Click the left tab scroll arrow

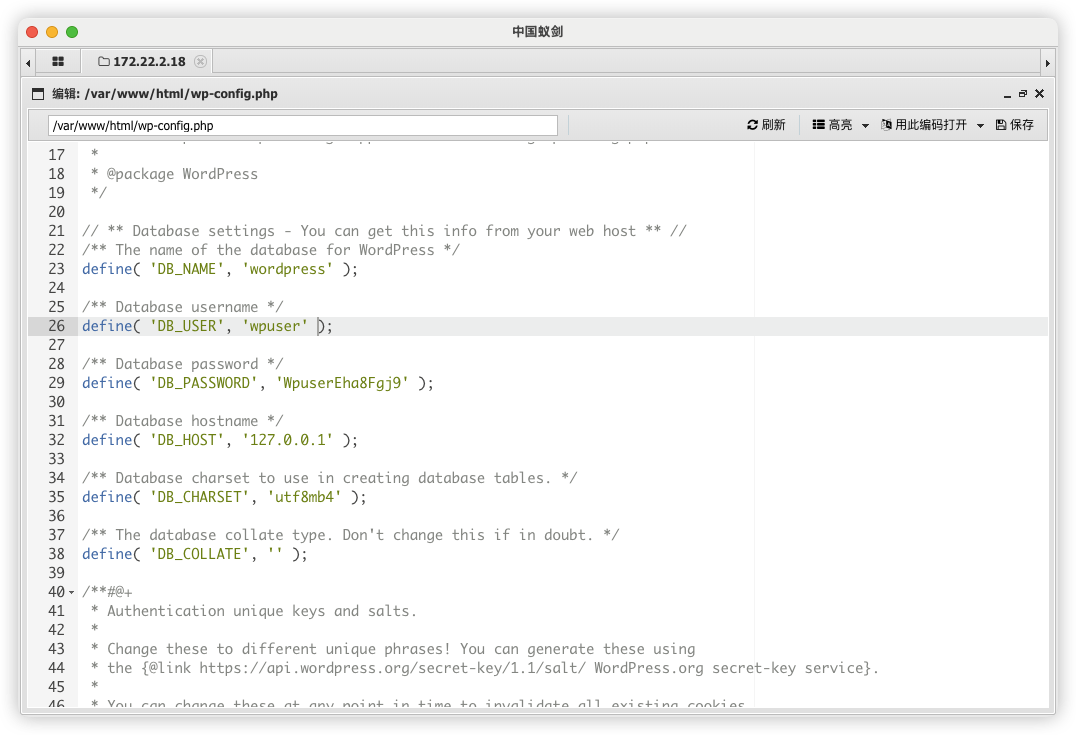click(28, 63)
